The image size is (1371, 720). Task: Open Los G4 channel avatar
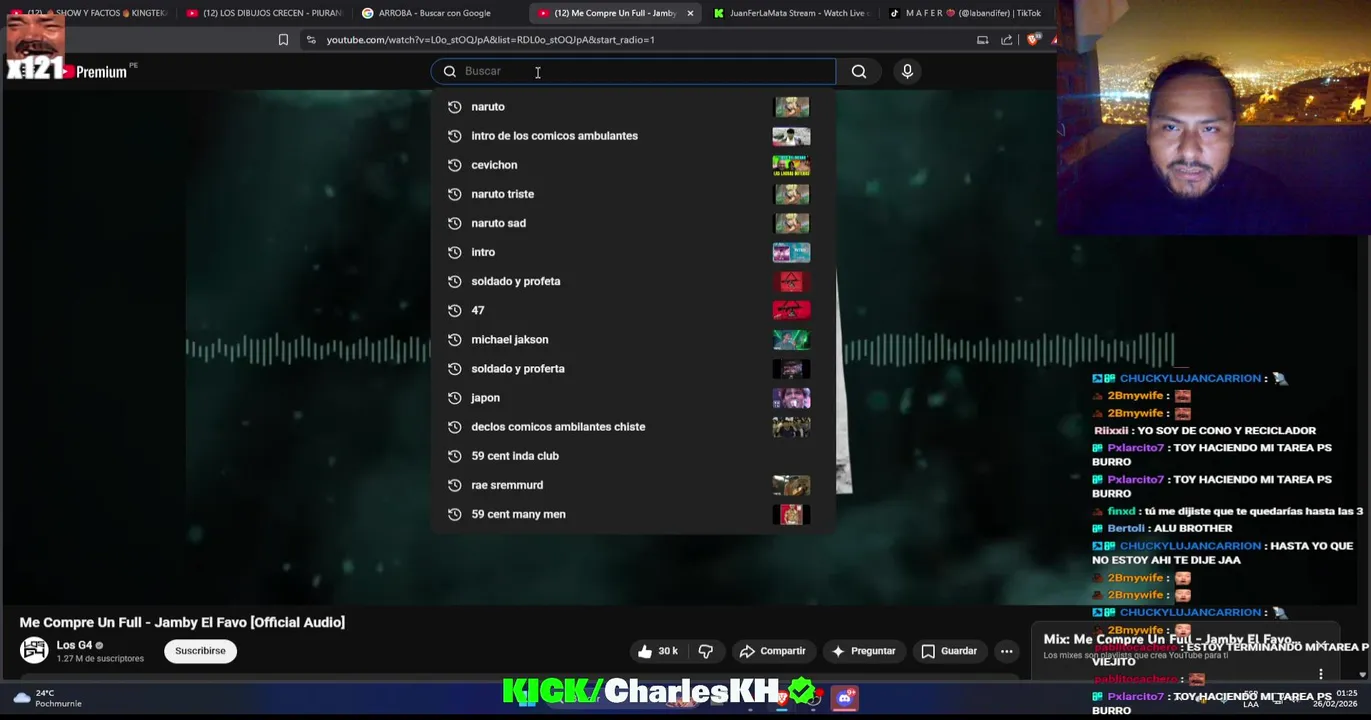point(34,650)
